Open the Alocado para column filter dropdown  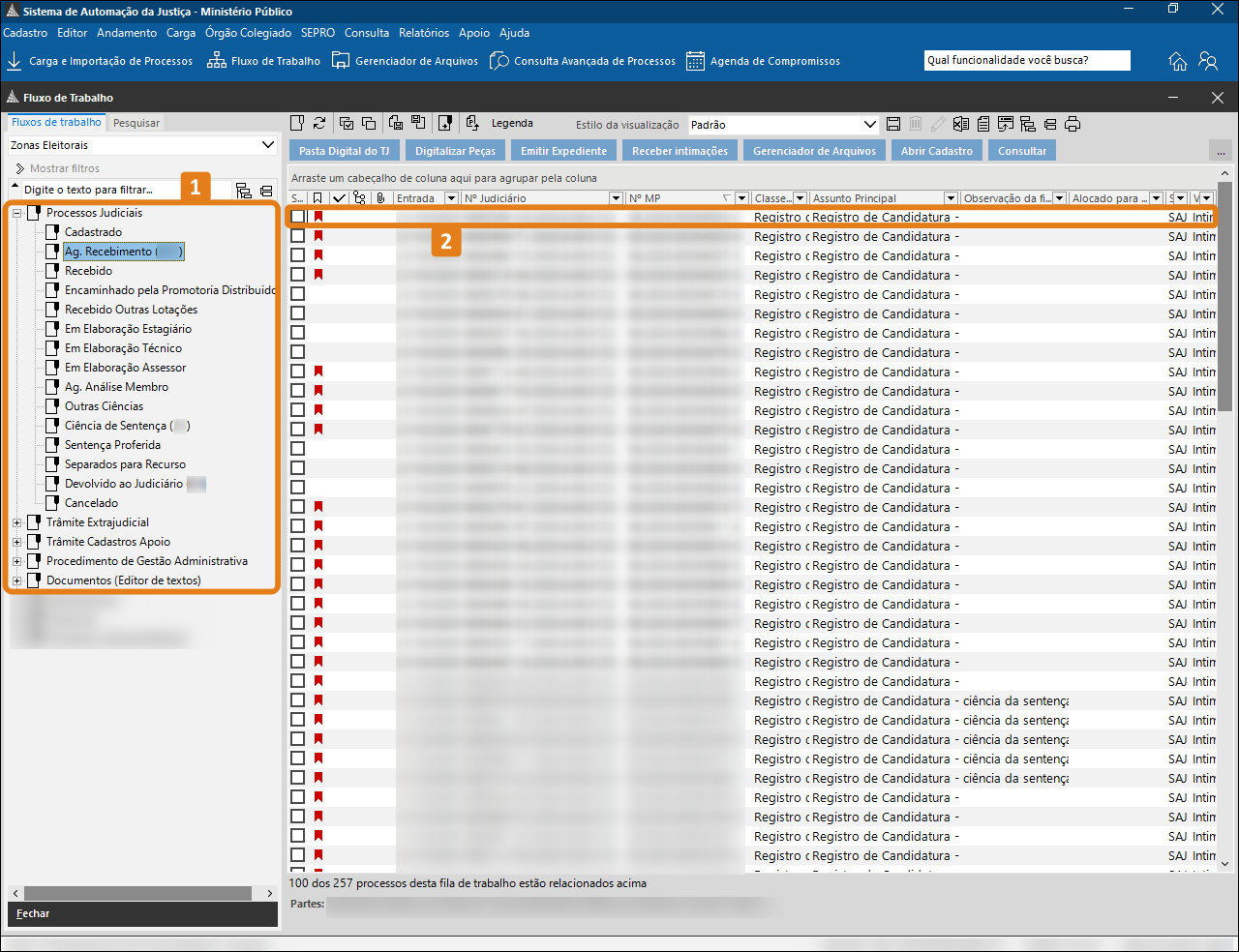point(1156,198)
